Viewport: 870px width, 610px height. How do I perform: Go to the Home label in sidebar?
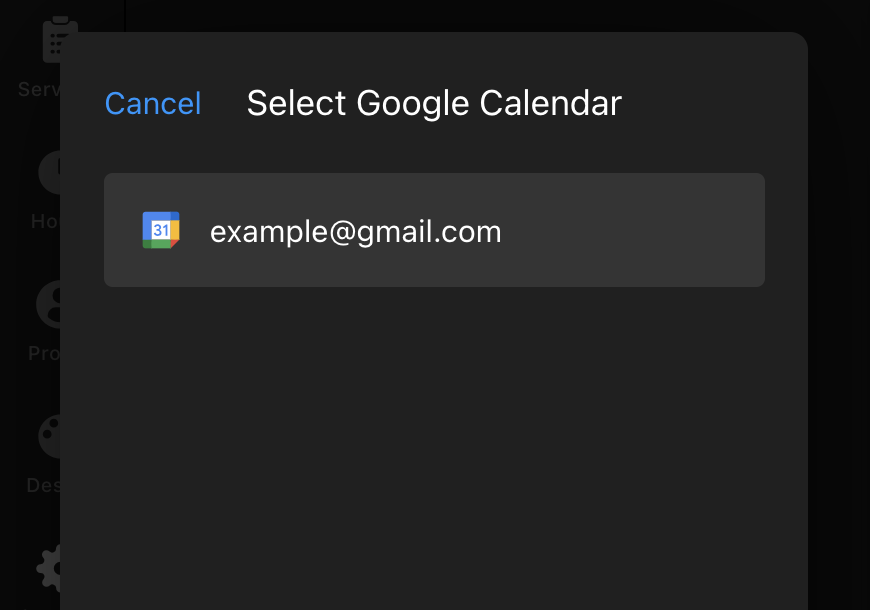[x=45, y=221]
